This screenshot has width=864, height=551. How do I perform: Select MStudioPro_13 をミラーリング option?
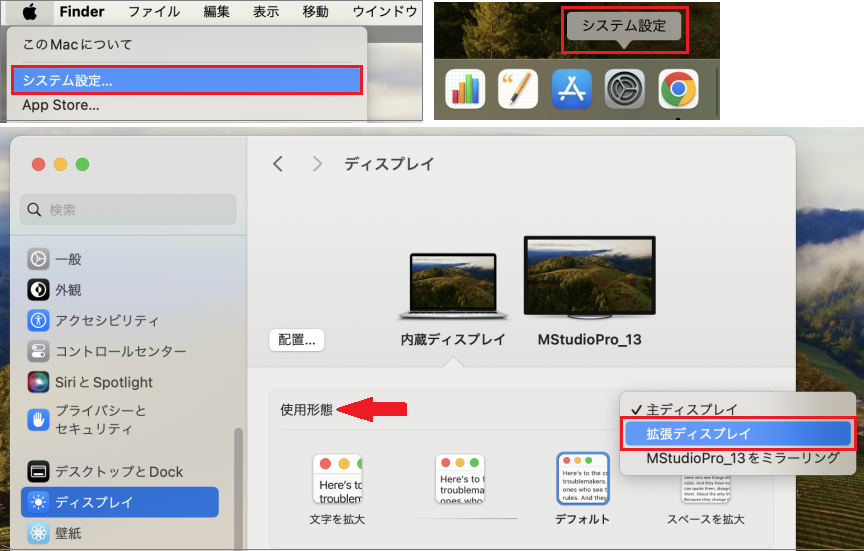(737, 458)
